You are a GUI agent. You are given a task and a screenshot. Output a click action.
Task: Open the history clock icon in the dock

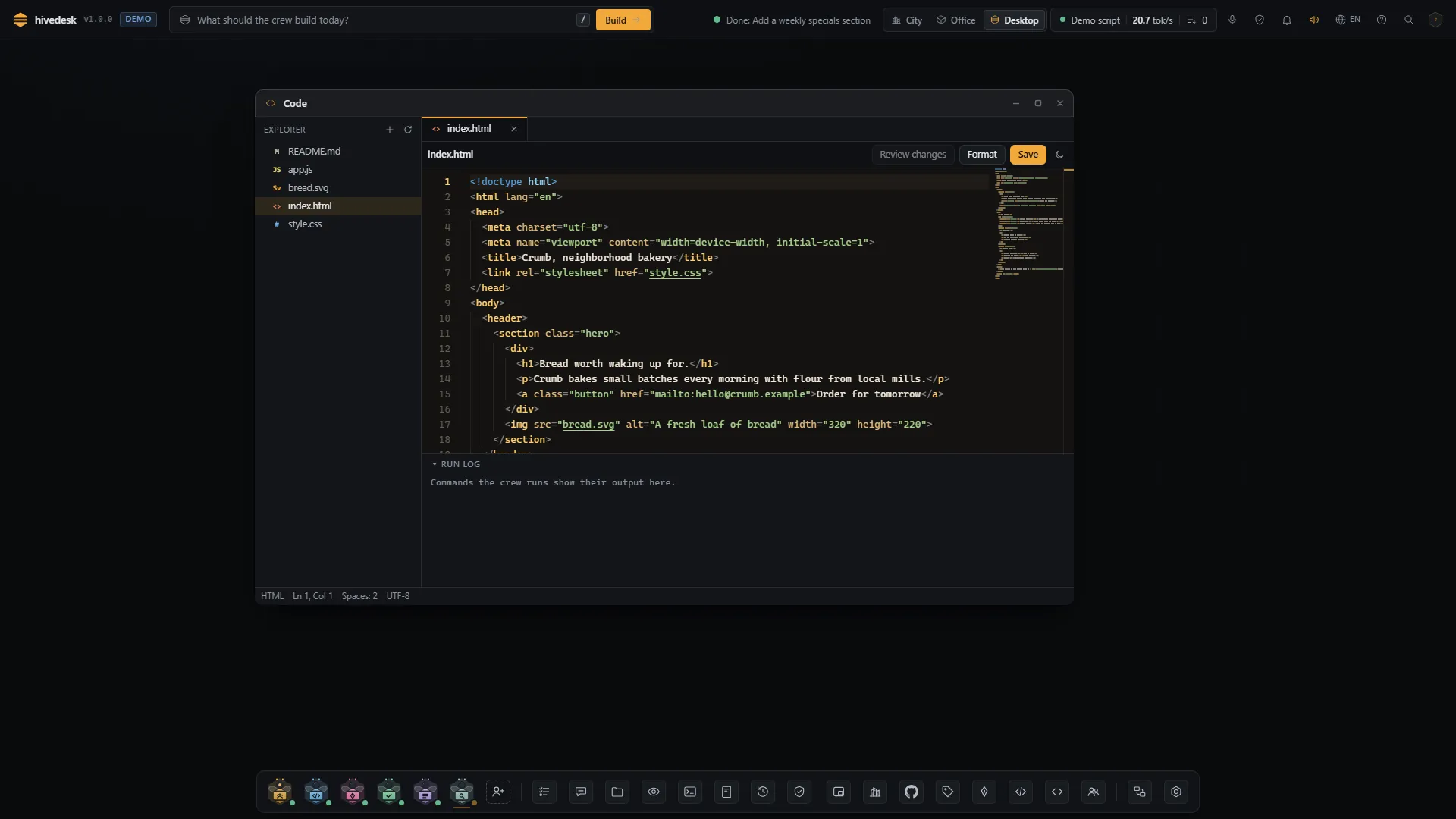point(763,792)
